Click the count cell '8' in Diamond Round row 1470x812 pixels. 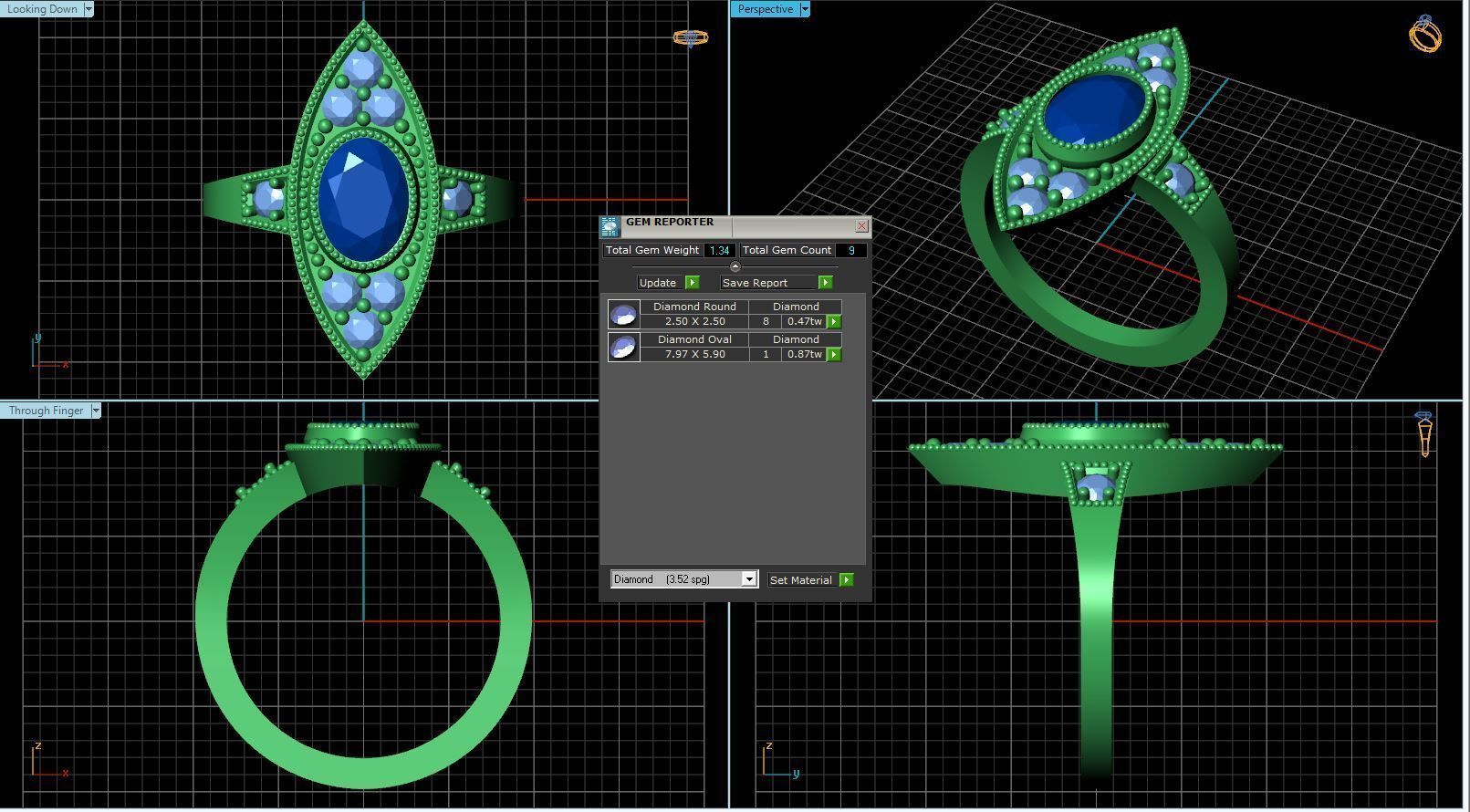[766, 321]
